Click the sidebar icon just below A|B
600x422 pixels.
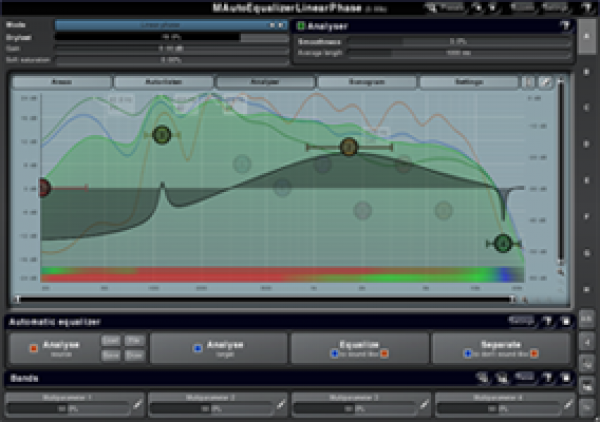tap(587, 342)
